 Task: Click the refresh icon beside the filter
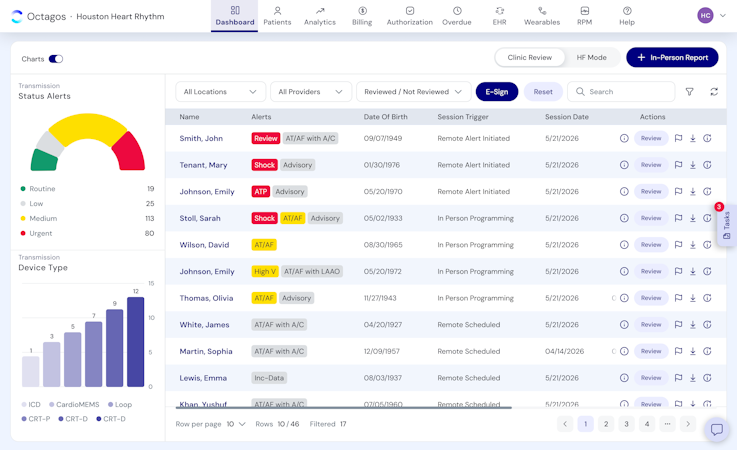(714, 92)
